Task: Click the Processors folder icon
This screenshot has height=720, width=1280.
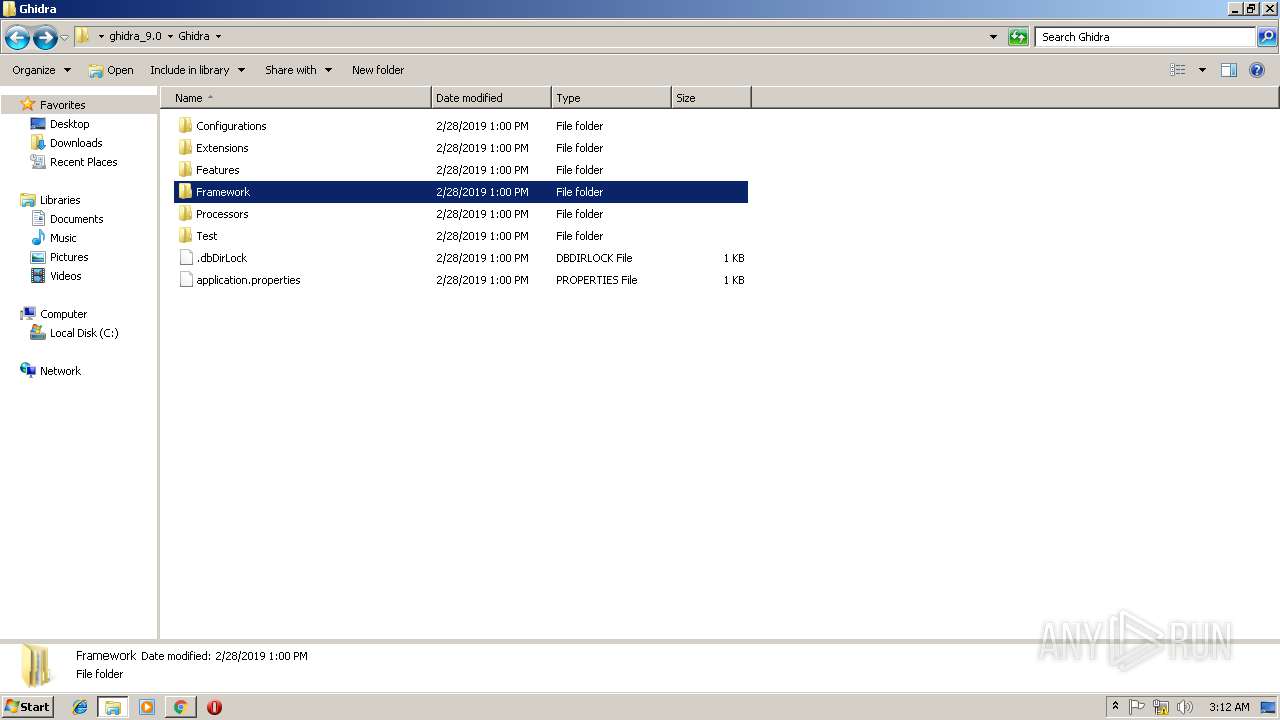Action: pos(185,214)
